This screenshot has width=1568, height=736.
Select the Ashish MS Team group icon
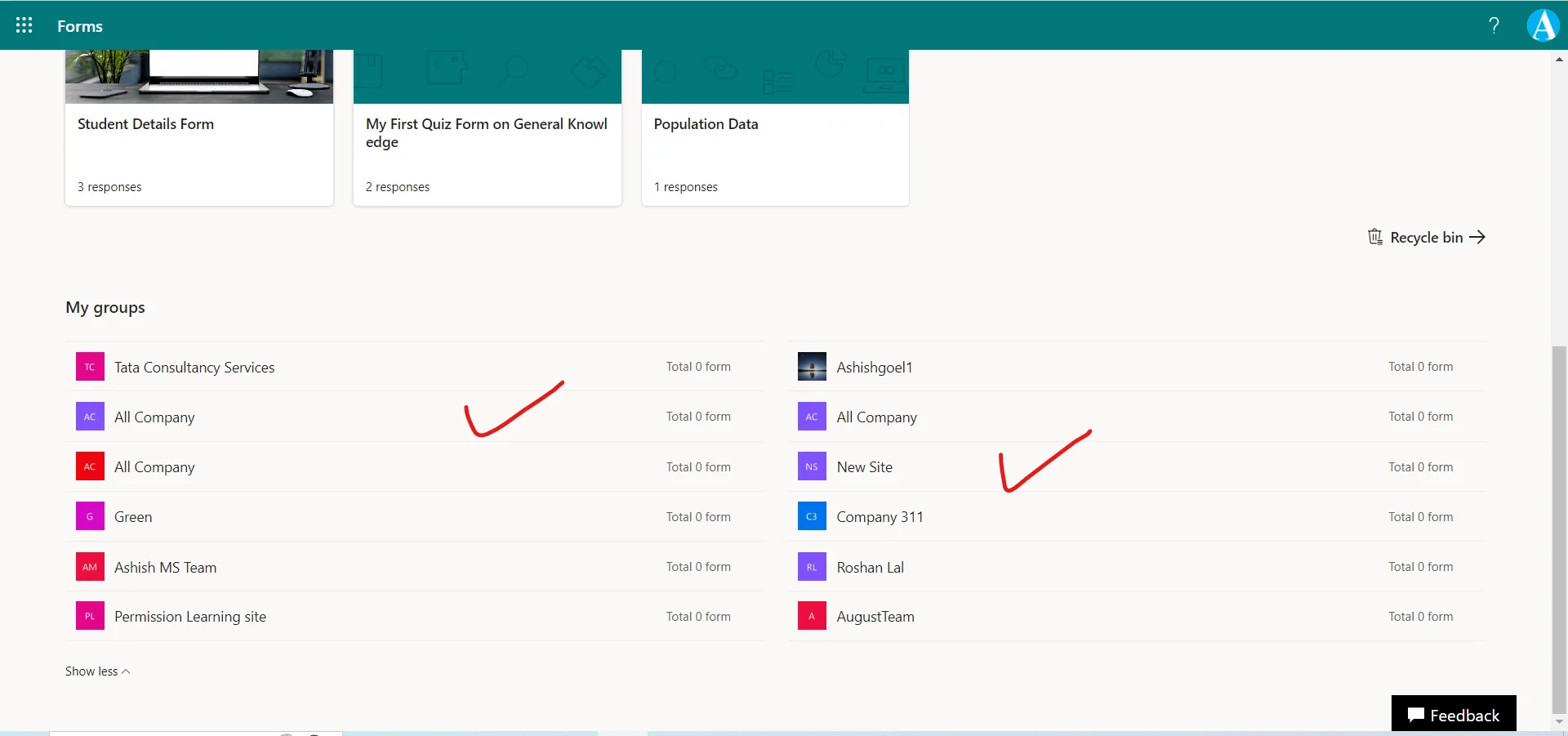coord(90,566)
